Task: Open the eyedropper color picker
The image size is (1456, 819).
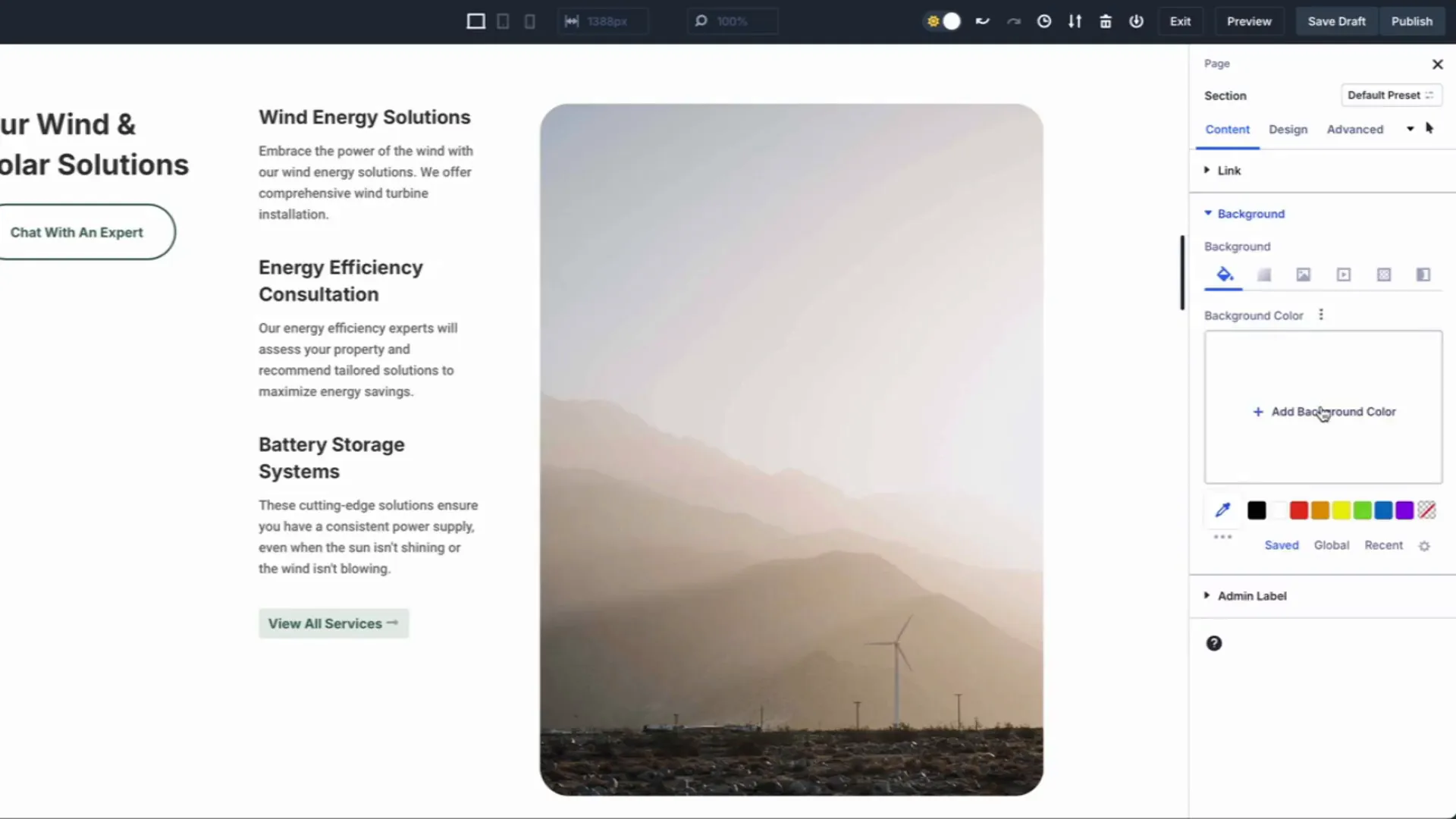Action: click(x=1222, y=510)
